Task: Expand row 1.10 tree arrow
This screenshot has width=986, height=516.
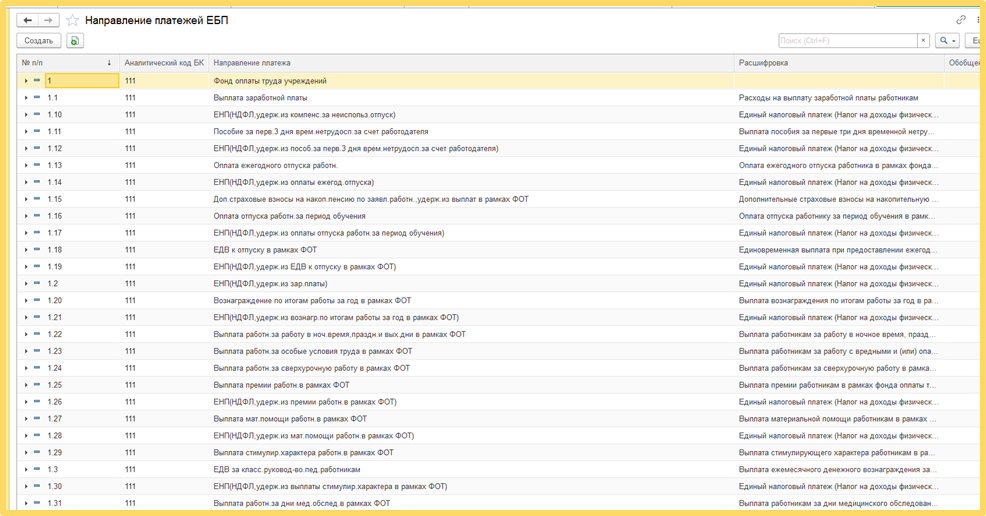Action: pos(26,115)
